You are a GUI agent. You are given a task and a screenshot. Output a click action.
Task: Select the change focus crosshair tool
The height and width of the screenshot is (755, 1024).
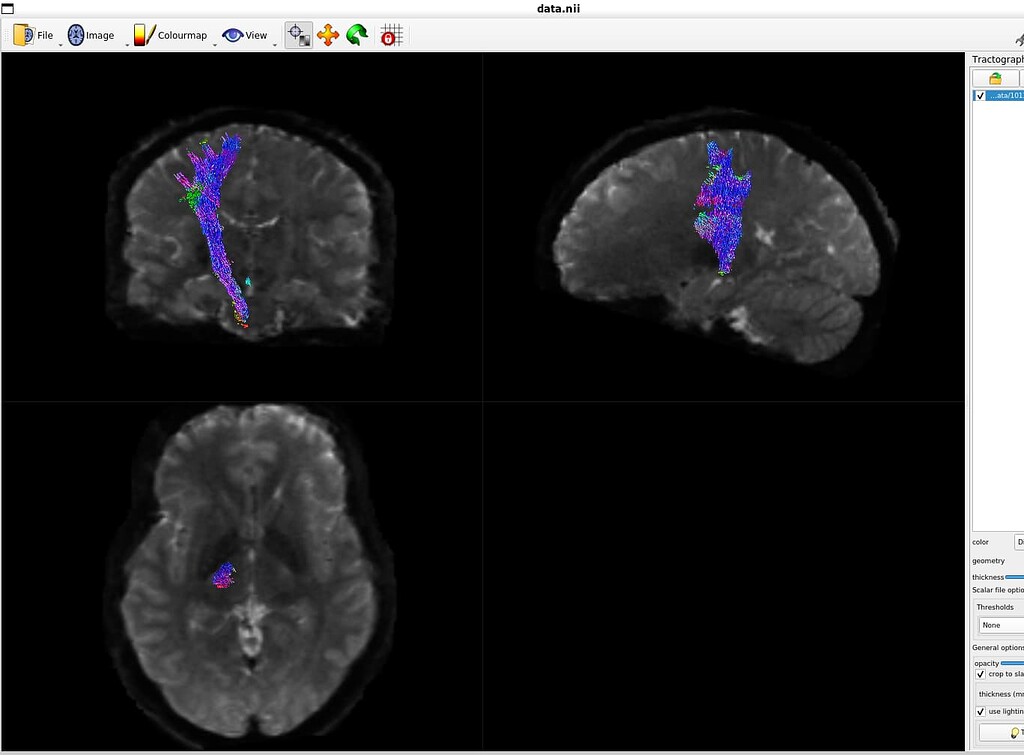click(298, 36)
